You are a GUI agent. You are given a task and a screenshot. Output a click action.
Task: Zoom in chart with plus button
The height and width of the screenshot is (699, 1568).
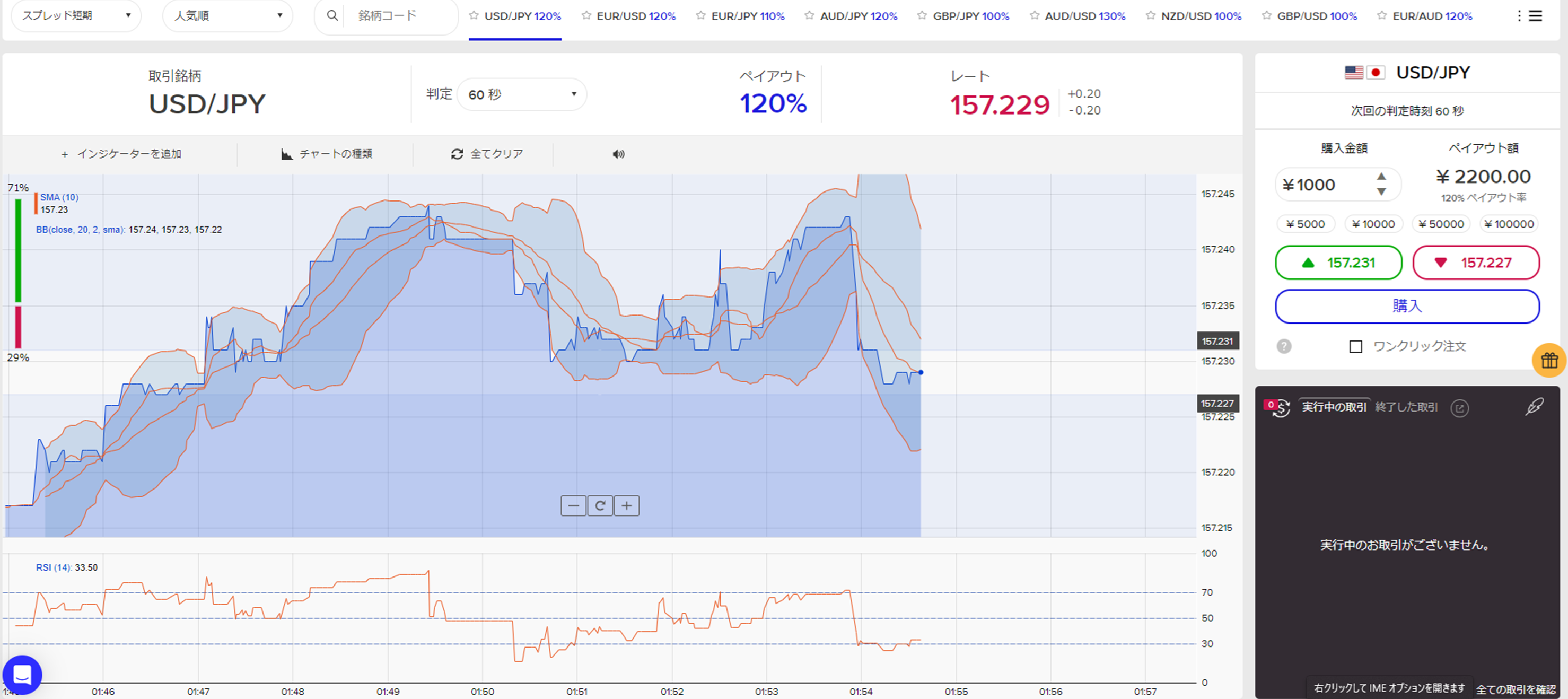[627, 505]
